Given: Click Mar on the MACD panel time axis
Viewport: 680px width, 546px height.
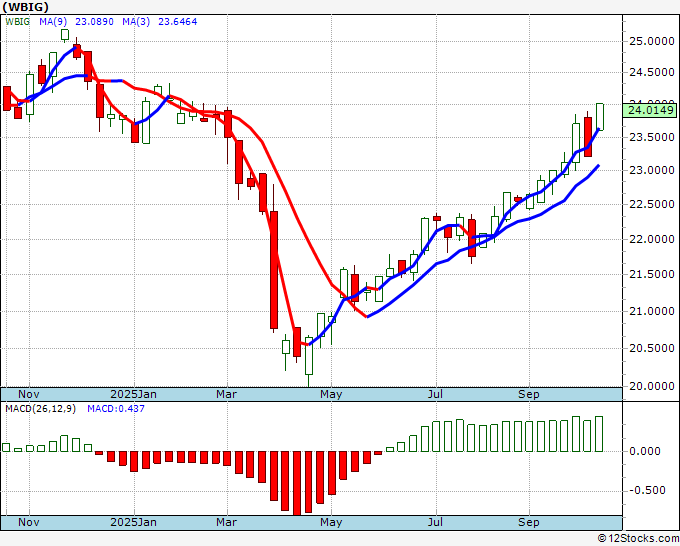Looking at the screenshot, I should click(x=226, y=522).
